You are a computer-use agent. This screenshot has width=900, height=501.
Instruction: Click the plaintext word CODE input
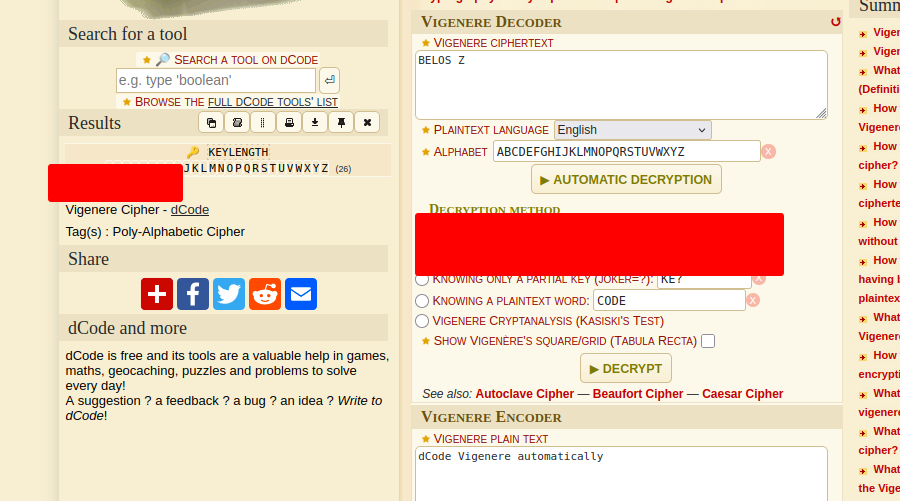click(669, 301)
